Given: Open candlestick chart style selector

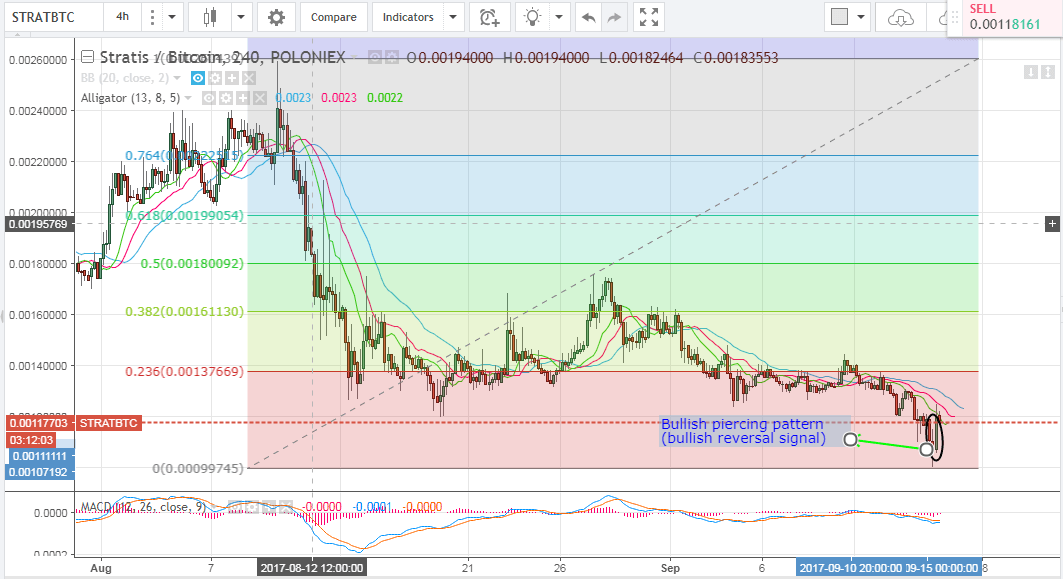Looking at the screenshot, I should pos(210,17).
